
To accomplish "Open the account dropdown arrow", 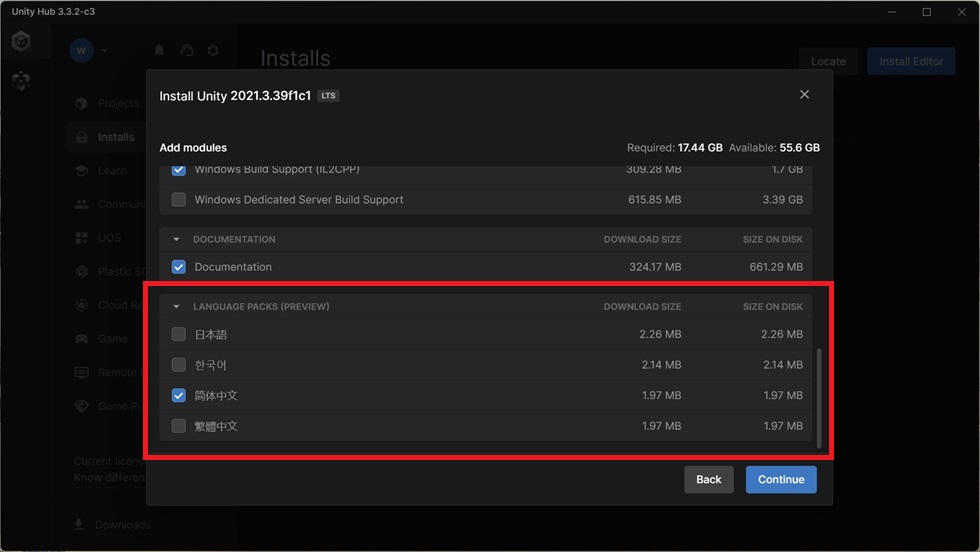I will coord(104,51).
